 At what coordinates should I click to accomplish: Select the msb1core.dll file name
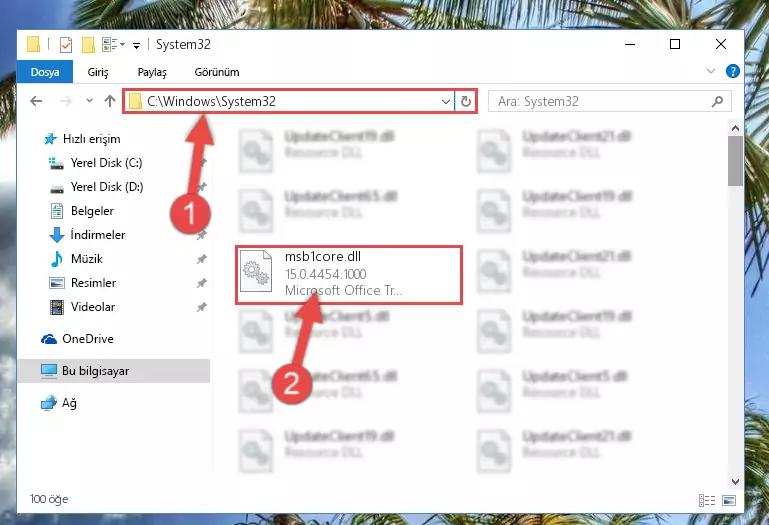point(323,257)
